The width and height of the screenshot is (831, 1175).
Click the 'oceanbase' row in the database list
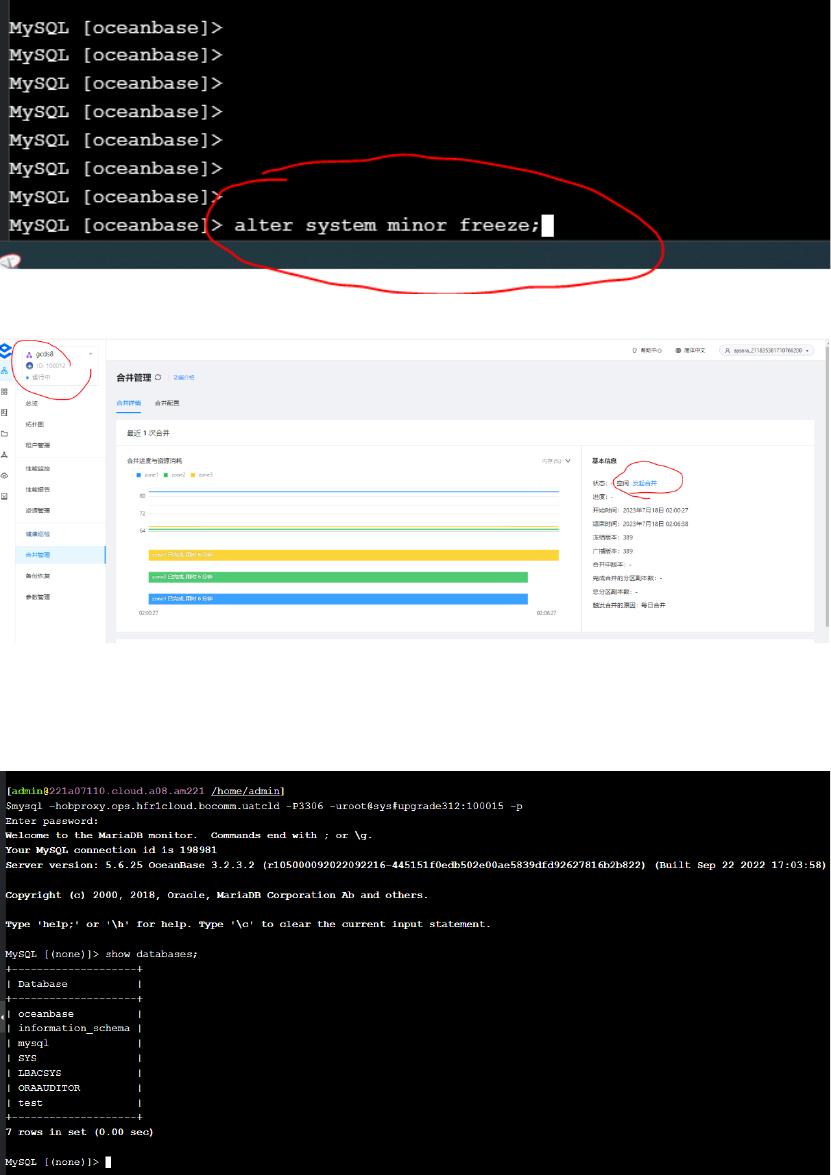46,1013
